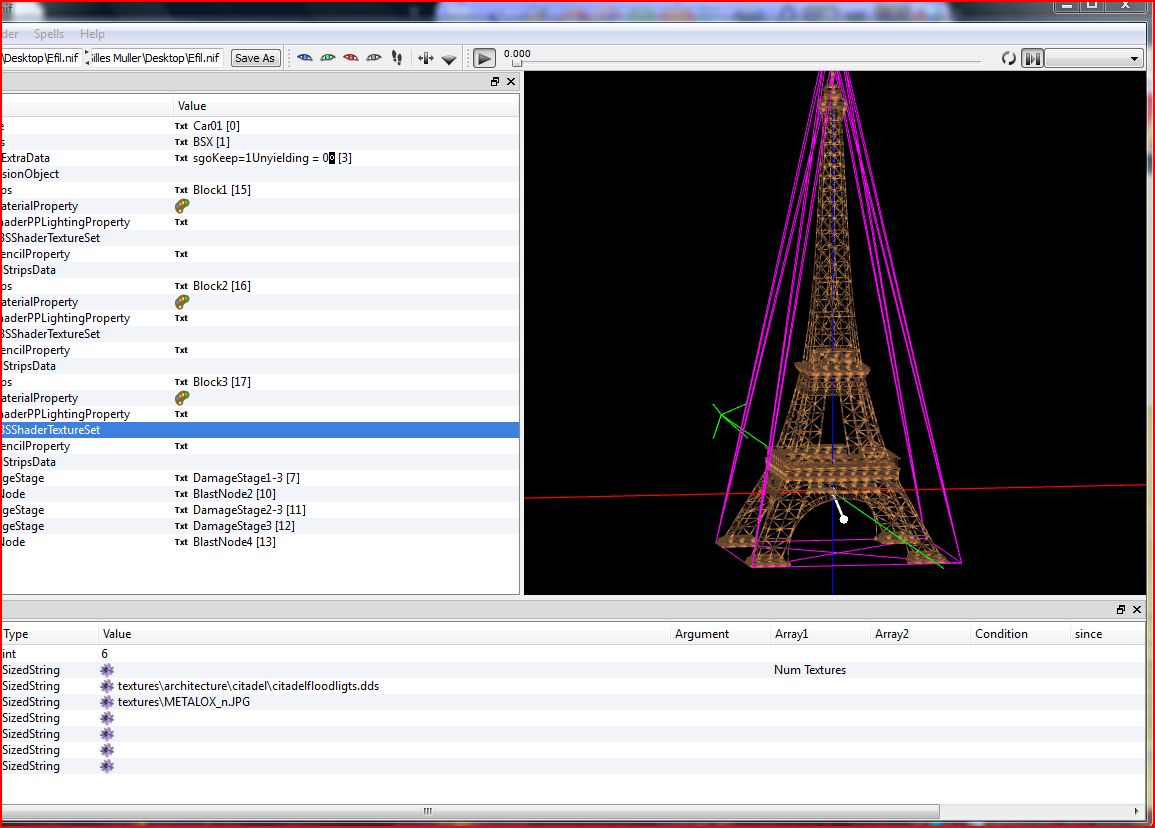Viewport: 1155px width, 828px height.
Task: Click the Txt icon beside DamageStage3 [12]
Action: (181, 526)
